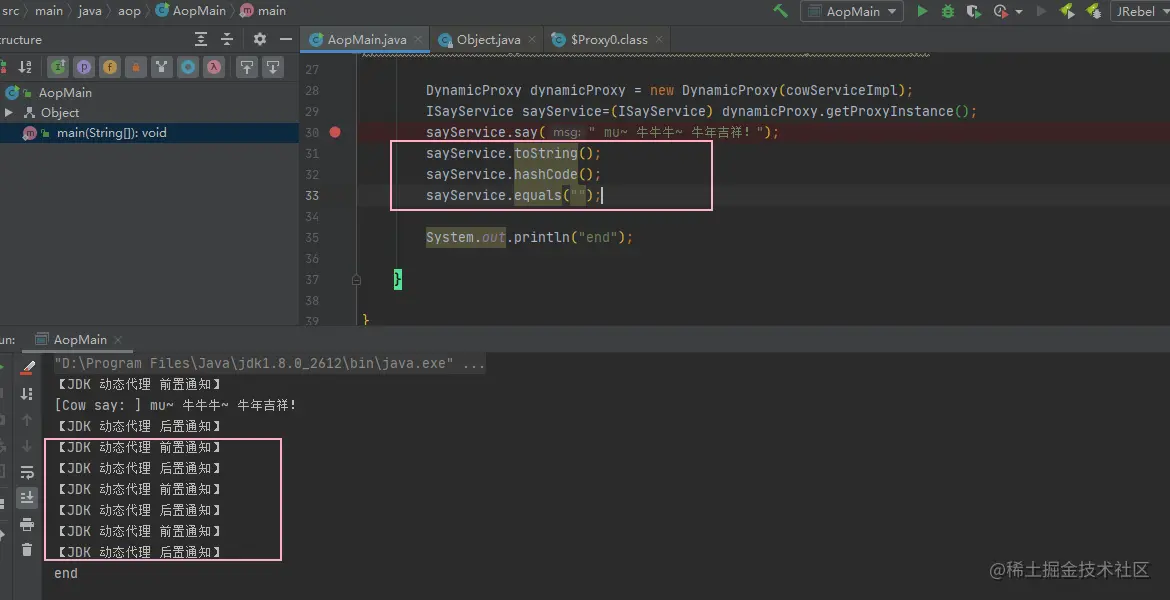Toggle show anonymous classes filter
The height and width of the screenshot is (600, 1170).
[162, 67]
